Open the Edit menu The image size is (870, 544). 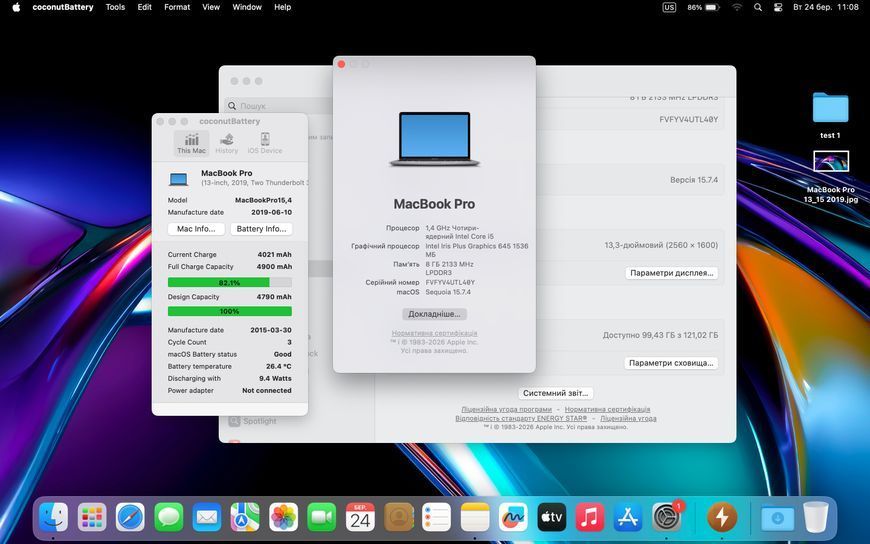pos(145,7)
